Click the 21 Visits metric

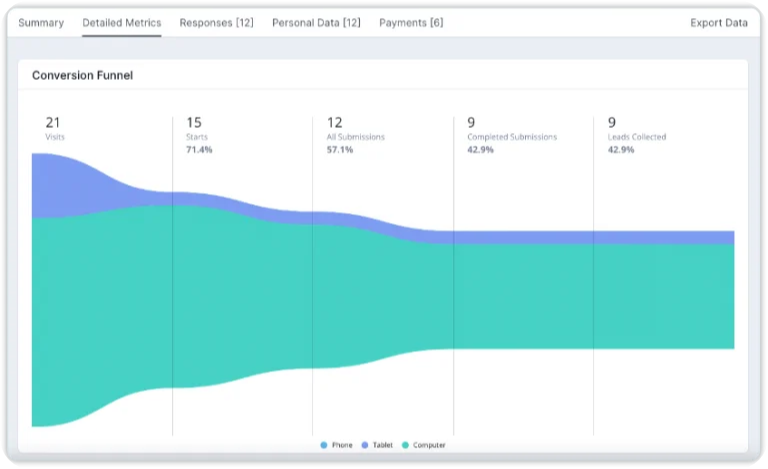tap(55, 128)
